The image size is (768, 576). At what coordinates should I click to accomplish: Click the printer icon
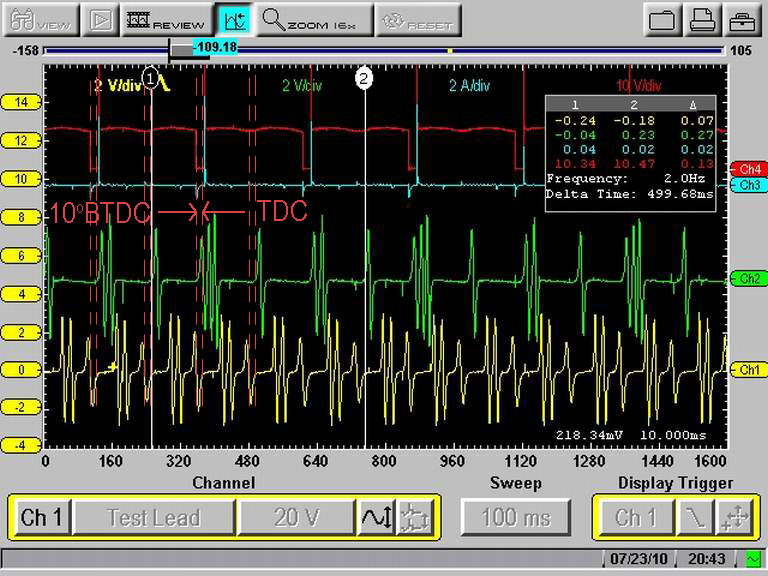click(702, 20)
